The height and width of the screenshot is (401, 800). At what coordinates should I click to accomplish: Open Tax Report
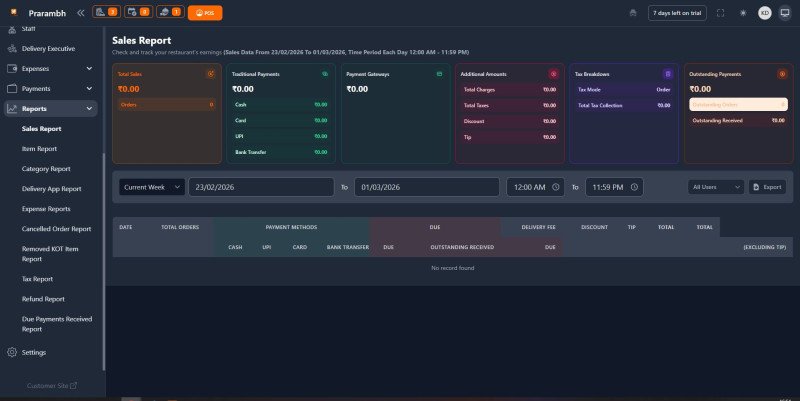point(37,279)
